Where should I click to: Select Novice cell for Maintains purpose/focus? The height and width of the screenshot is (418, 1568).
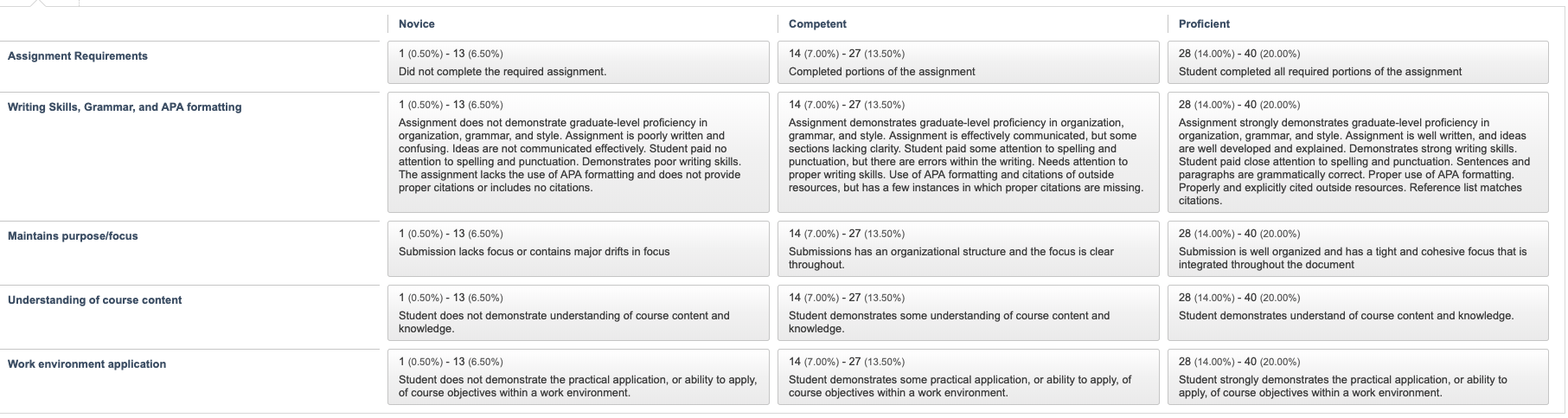pyautogui.click(x=578, y=248)
